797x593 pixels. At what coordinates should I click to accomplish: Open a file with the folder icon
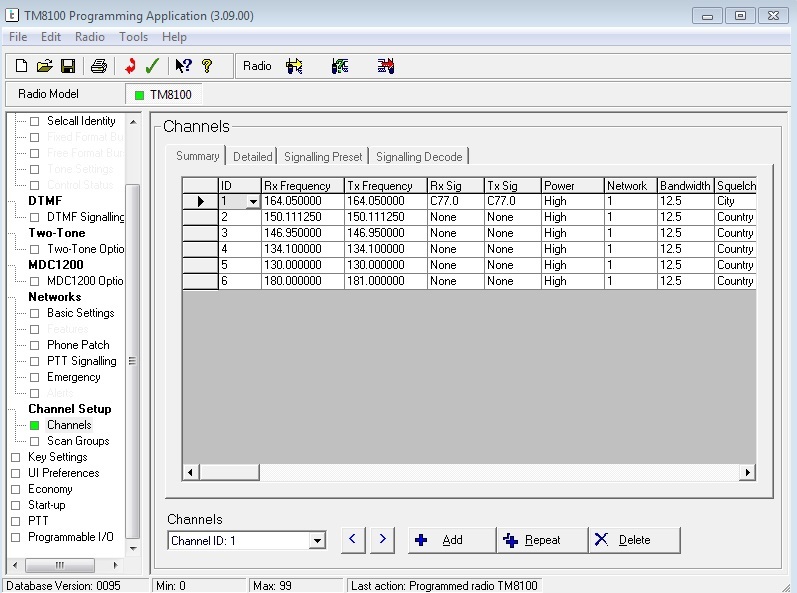44,66
